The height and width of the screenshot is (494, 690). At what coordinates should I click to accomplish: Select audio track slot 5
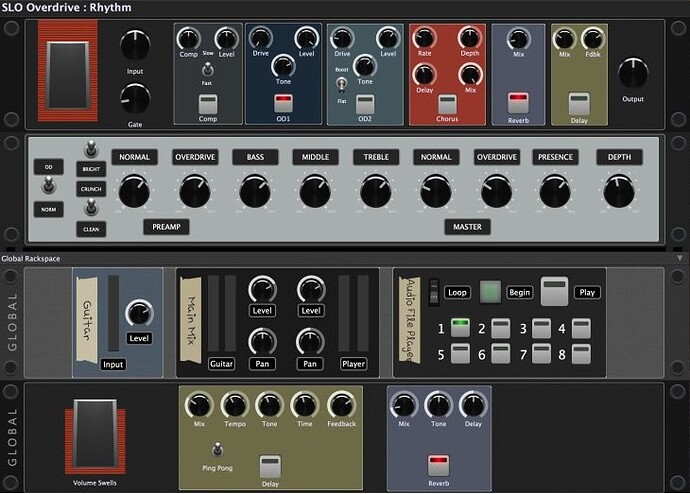coord(460,354)
